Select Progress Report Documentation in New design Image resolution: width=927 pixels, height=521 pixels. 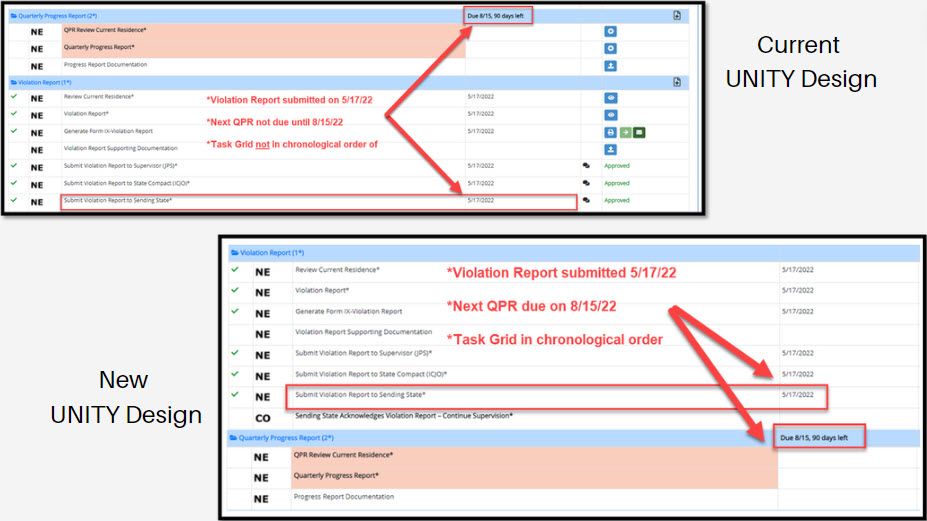pyautogui.click(x=344, y=497)
